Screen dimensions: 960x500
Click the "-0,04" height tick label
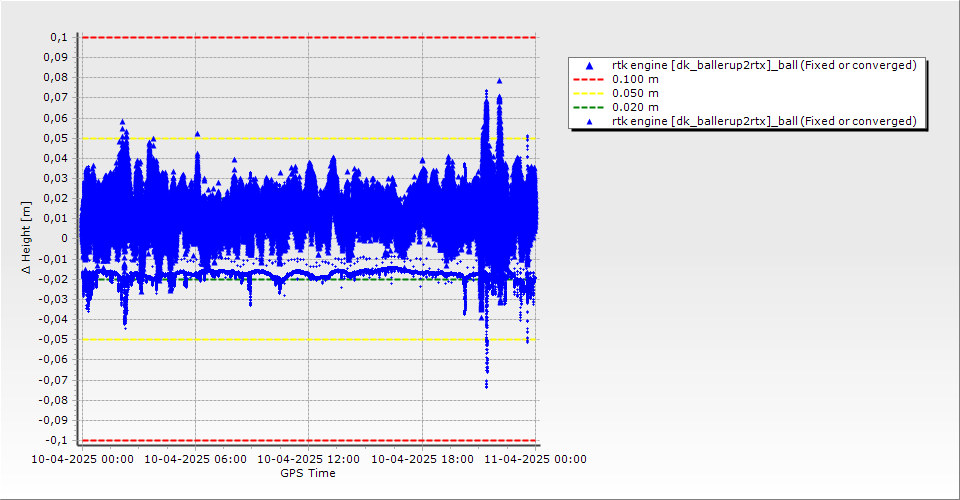point(54,319)
